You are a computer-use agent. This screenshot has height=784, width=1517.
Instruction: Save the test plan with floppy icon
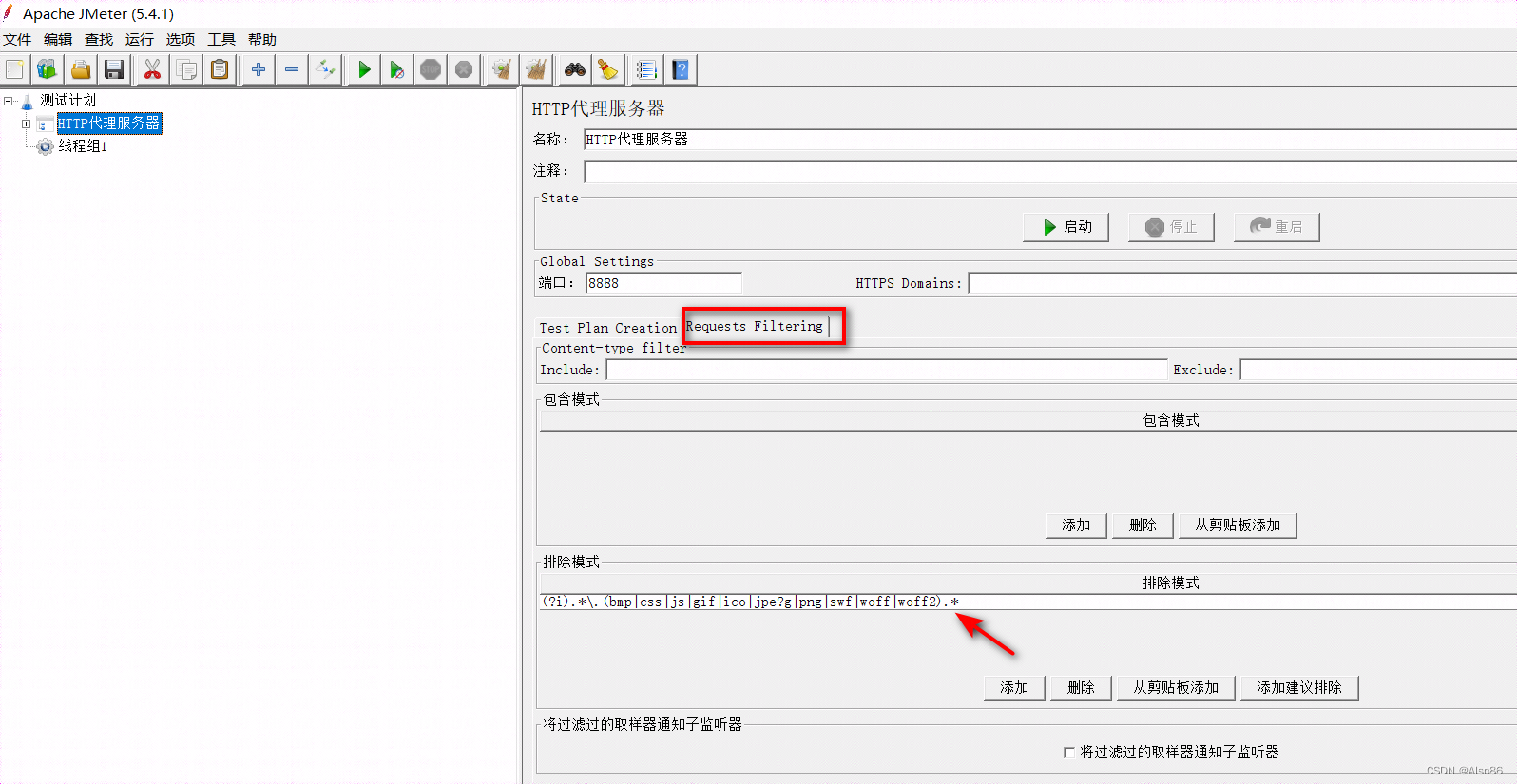(114, 69)
